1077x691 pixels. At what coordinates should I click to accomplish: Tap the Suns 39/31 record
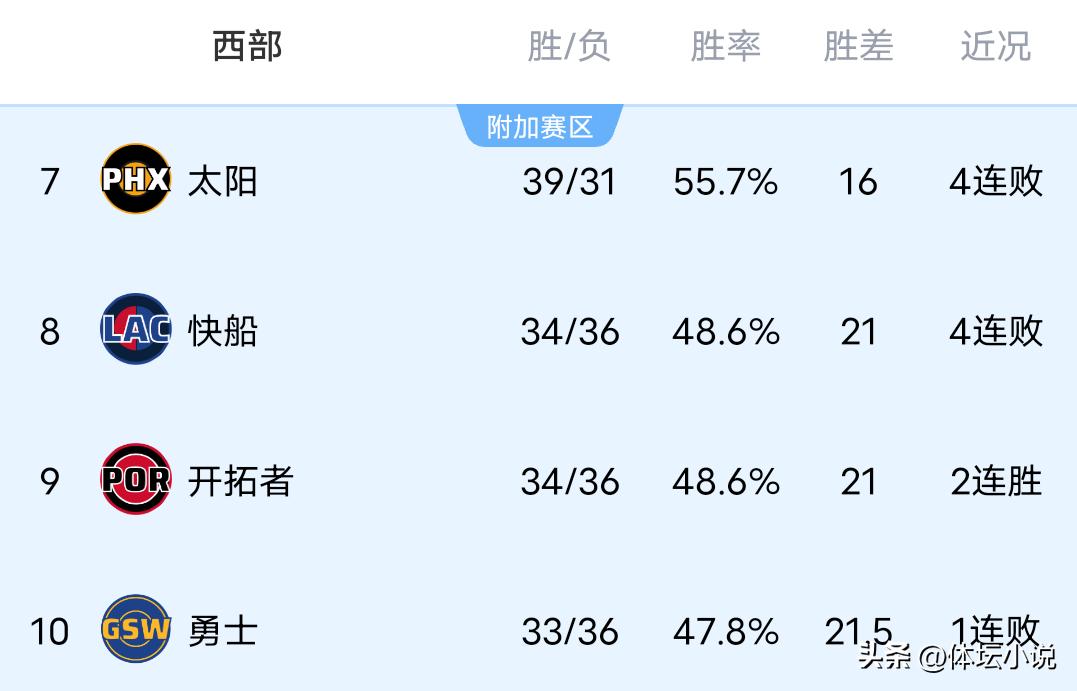569,182
